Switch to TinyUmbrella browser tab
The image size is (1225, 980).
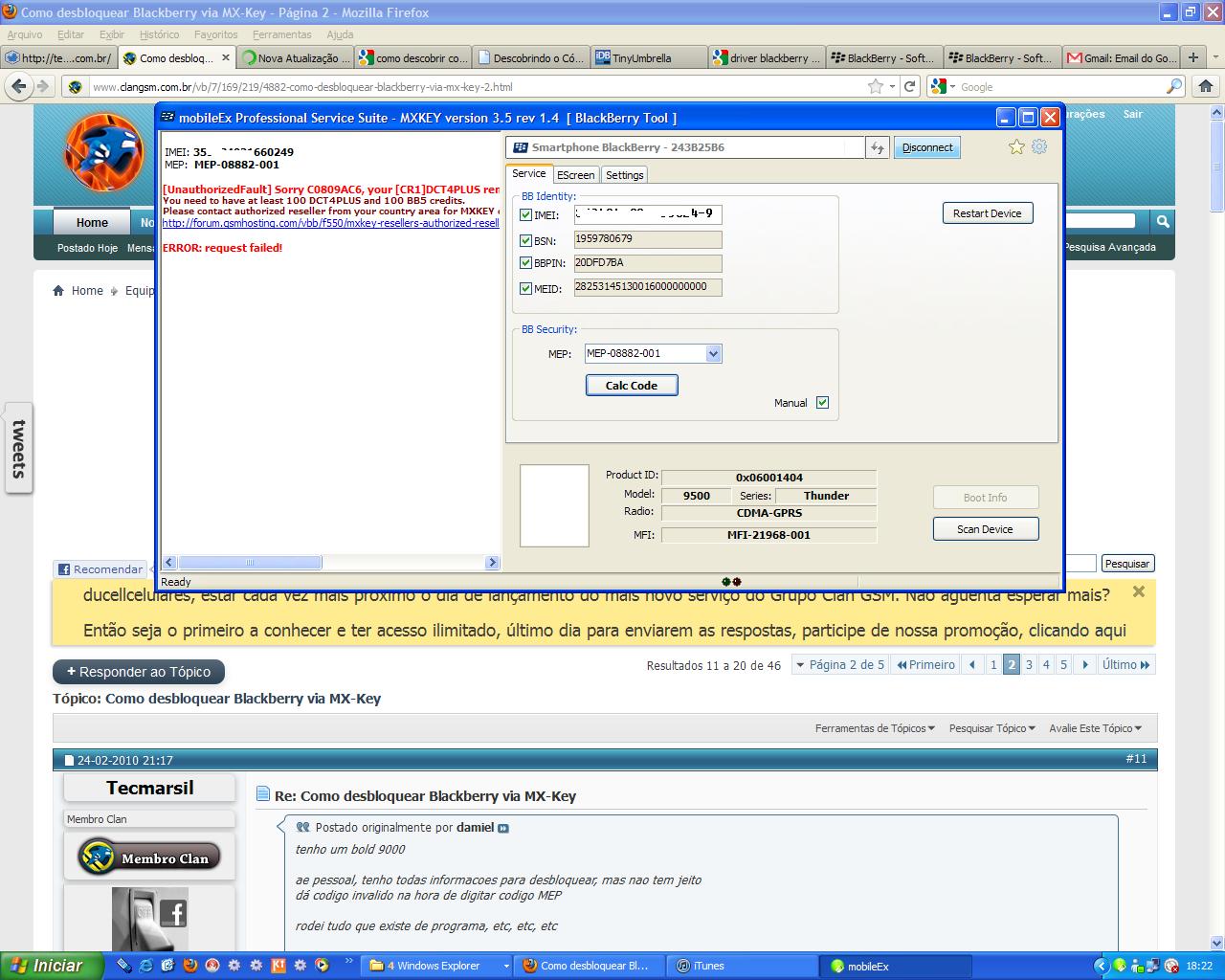click(649, 57)
